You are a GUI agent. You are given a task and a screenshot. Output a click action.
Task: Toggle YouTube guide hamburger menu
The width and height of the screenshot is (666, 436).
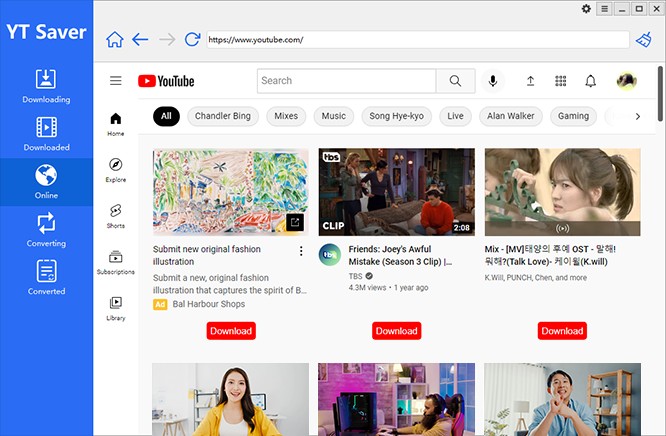point(116,81)
